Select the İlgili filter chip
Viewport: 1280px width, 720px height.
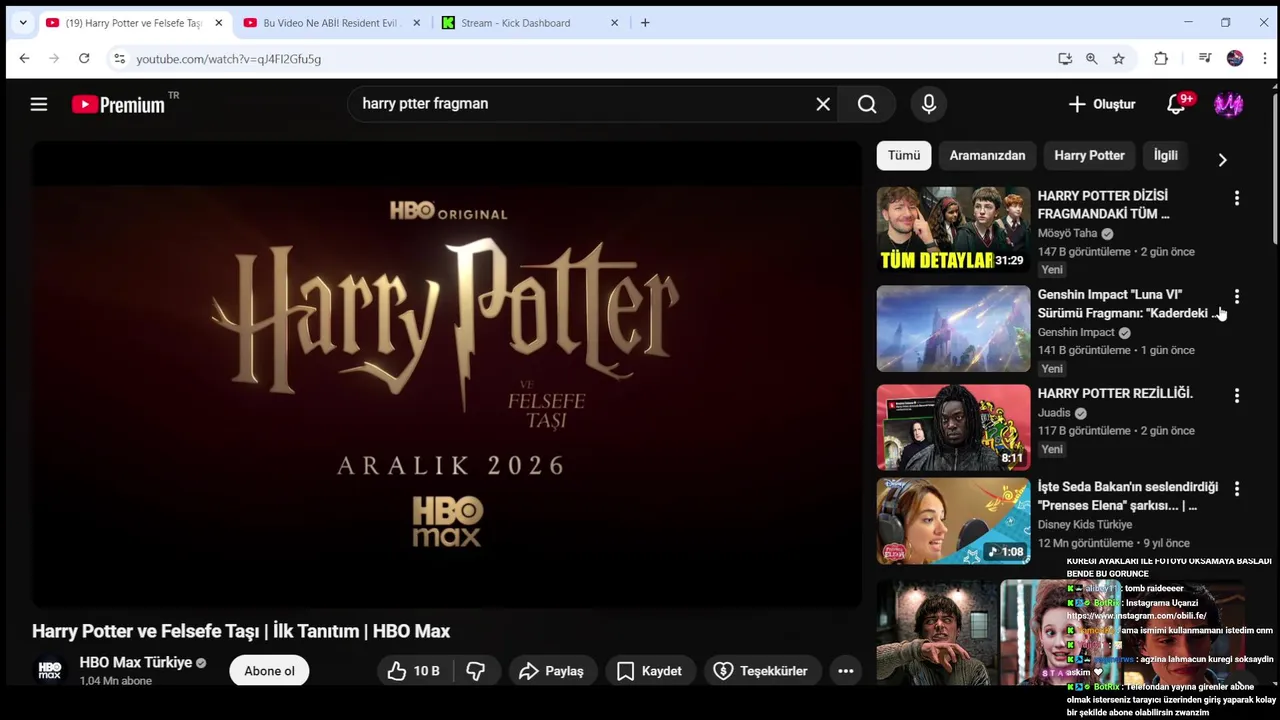tap(1165, 155)
